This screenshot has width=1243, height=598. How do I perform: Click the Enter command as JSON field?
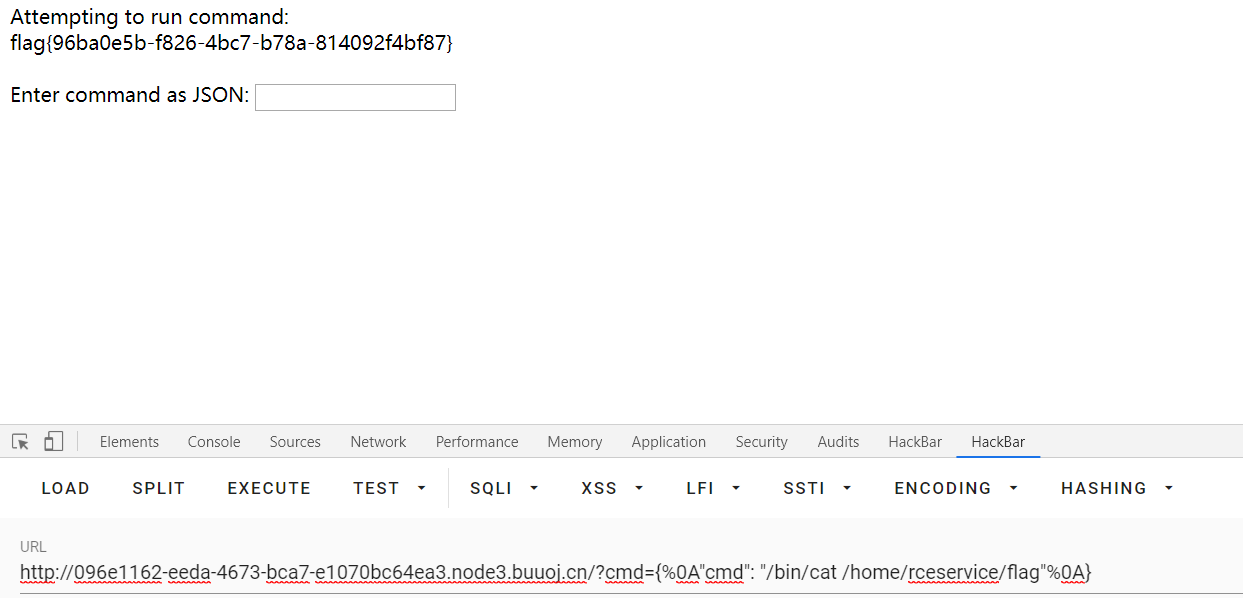tap(355, 97)
